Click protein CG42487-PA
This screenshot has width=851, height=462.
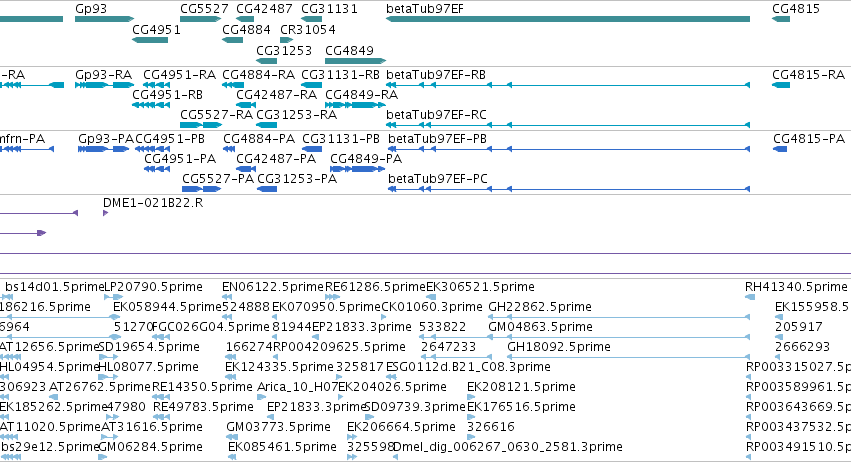point(246,169)
